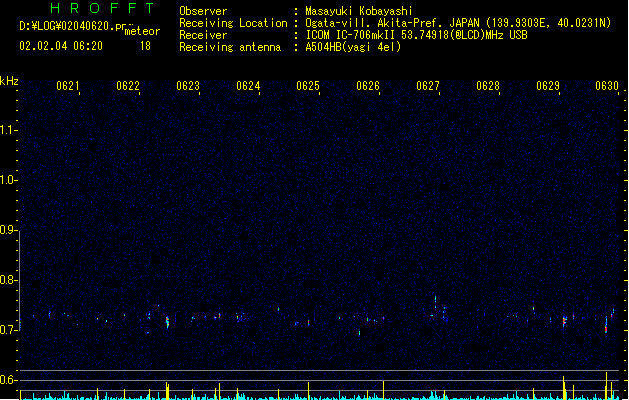Viewport: 629px width, 400px height.
Task: Click the kHz axis unit label
Action: click(9, 81)
